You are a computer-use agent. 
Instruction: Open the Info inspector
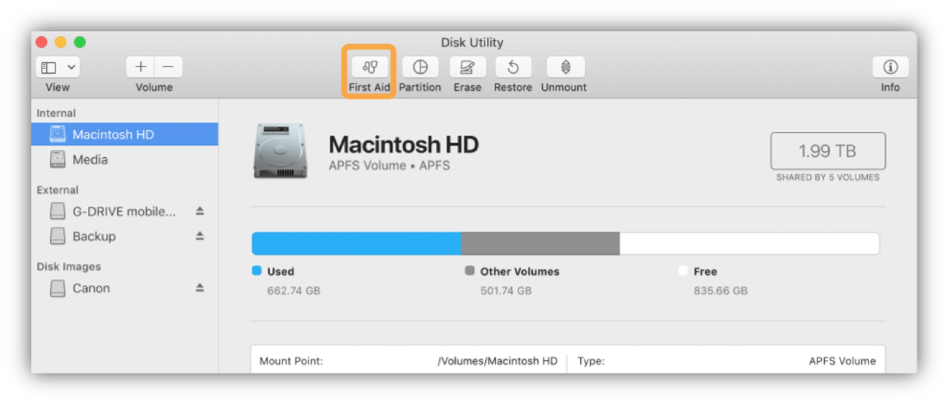pyautogui.click(x=889, y=67)
